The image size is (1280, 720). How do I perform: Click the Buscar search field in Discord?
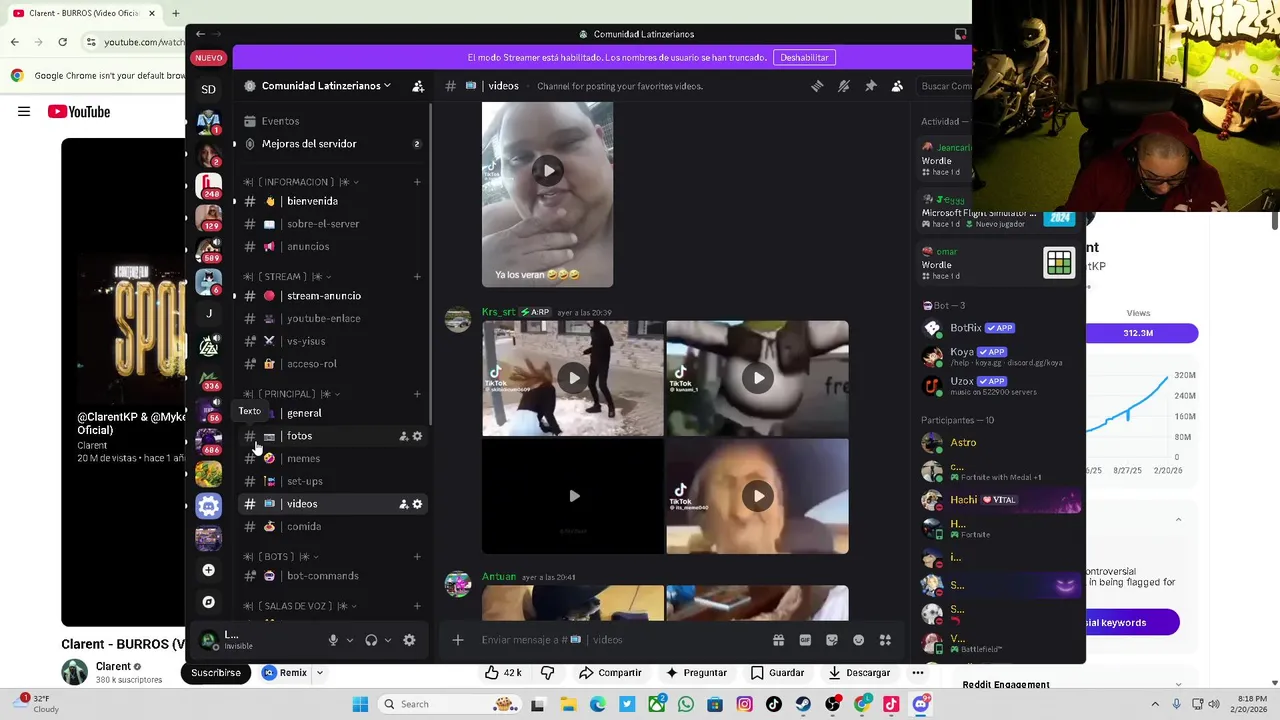(945, 86)
